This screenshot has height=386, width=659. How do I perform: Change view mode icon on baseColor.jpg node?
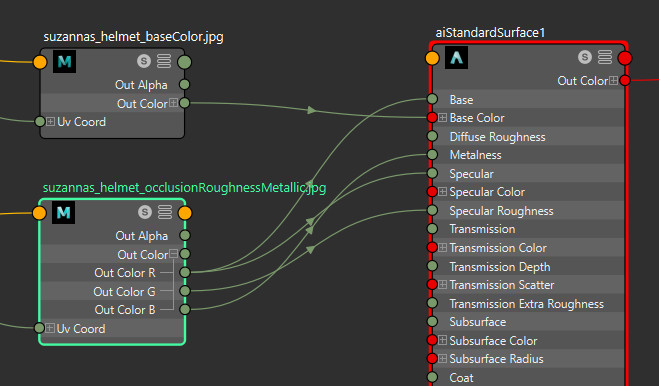164,61
